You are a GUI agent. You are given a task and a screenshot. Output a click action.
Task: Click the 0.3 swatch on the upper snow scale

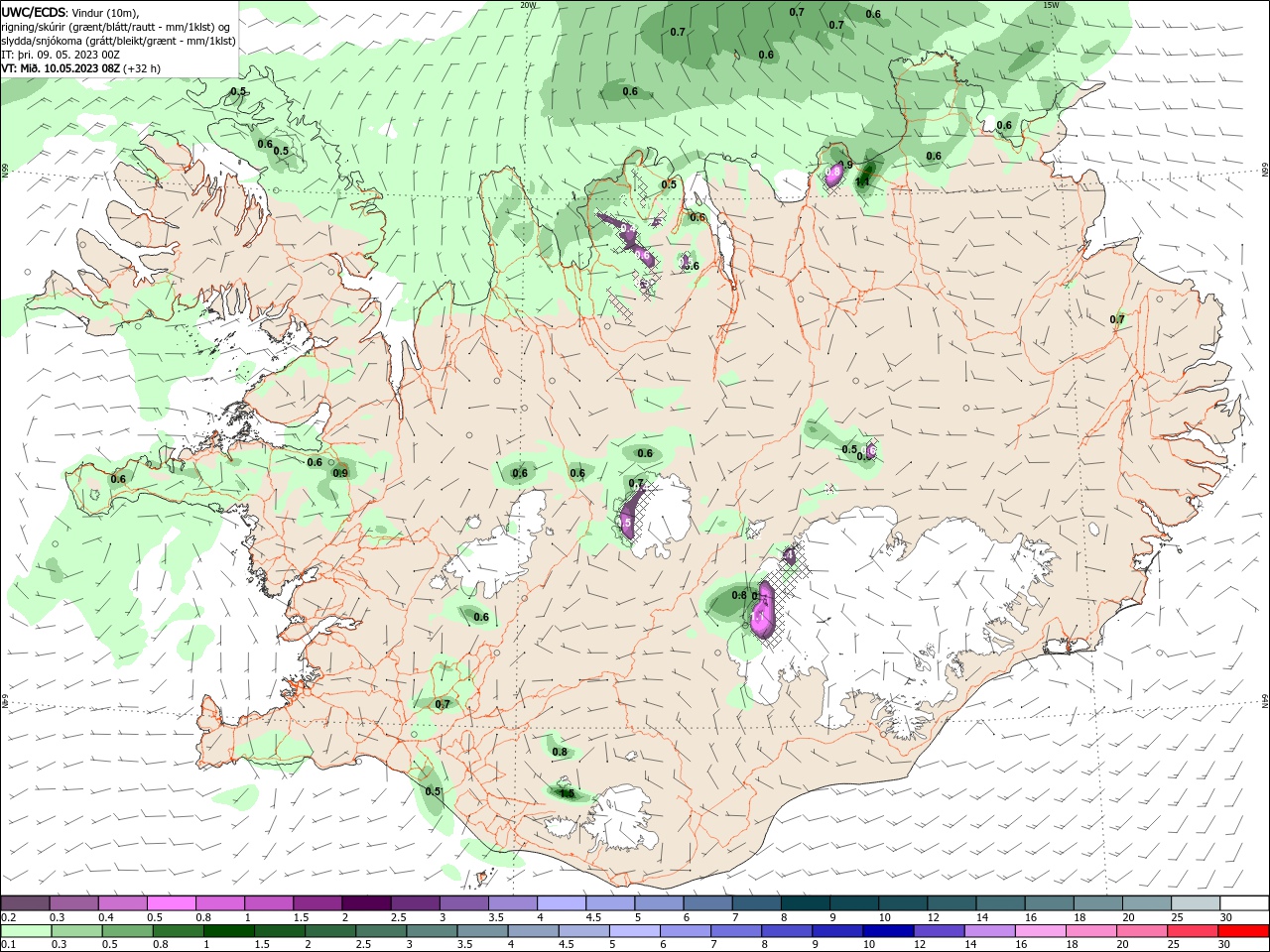click(x=73, y=902)
